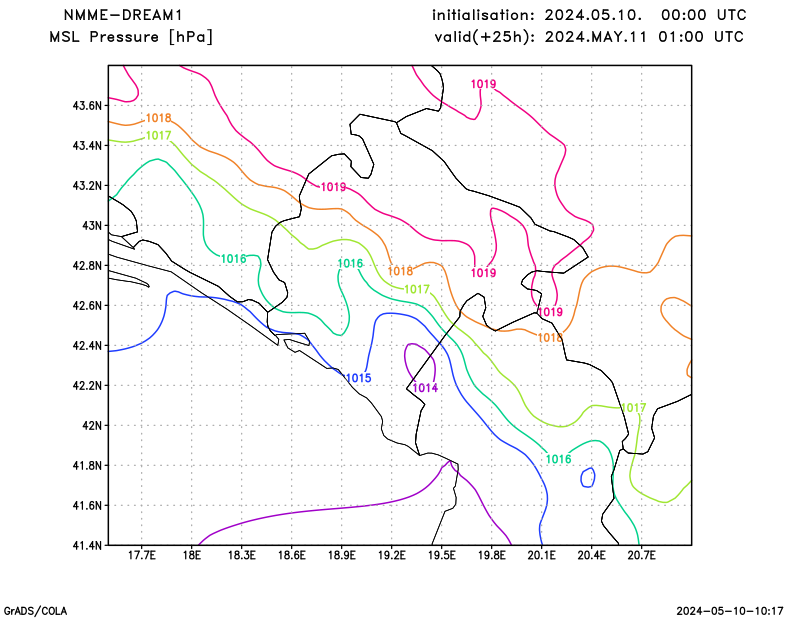This screenshot has height=618, width=800.
Task: Select the valid(+25h) 2024.MAY.11 01:00 UTC text
Action: (x=589, y=37)
